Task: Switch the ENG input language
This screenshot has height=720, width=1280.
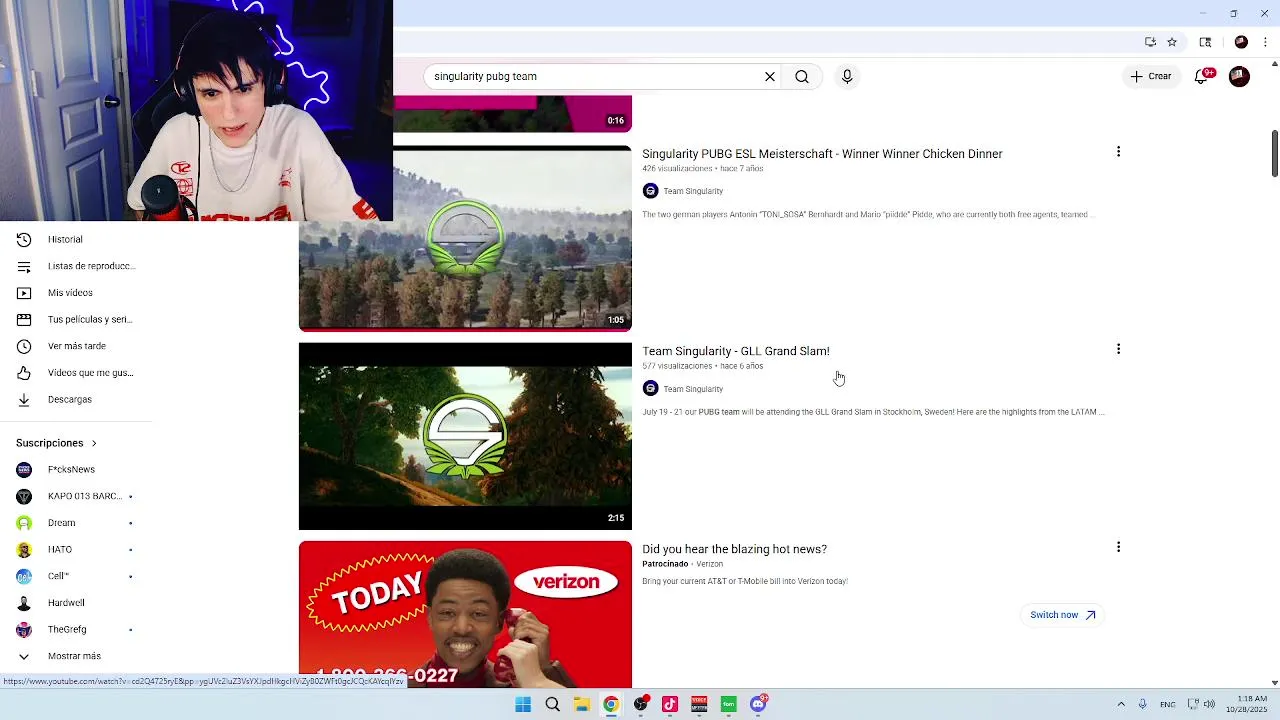Action: 1167,704
